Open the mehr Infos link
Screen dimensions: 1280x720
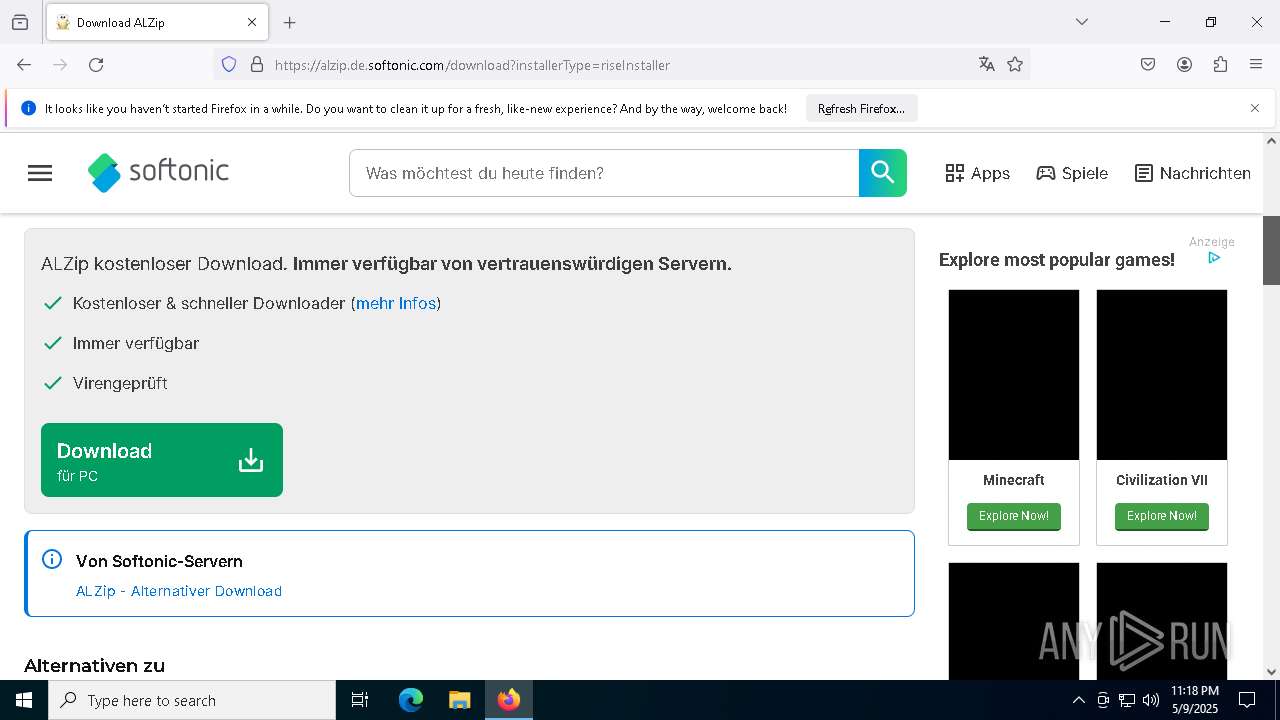[396, 303]
